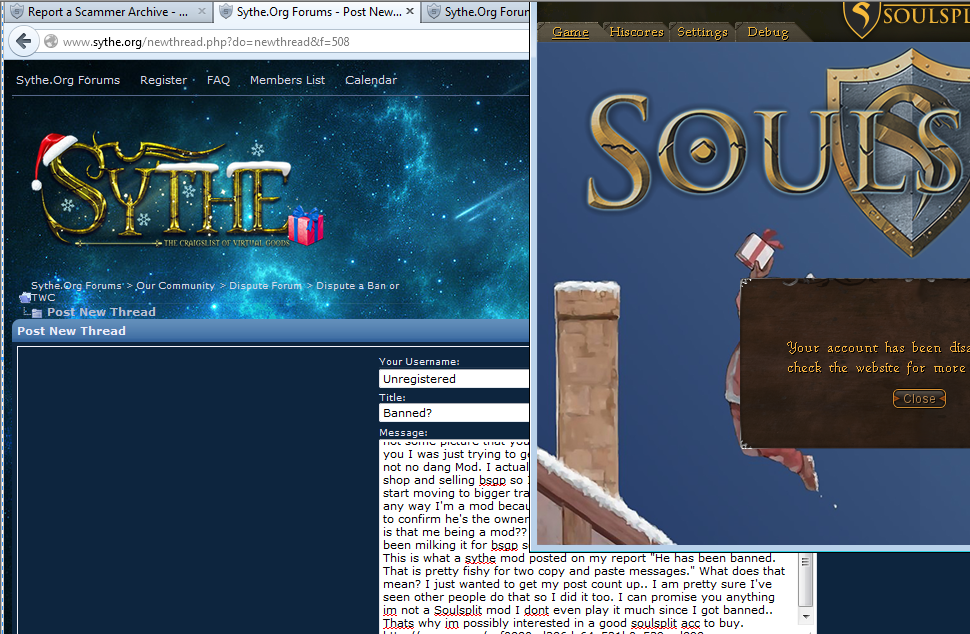Image resolution: width=970 pixels, height=634 pixels.
Task: Switch to the third Sythe.Org Forum tab
Action: coord(476,12)
